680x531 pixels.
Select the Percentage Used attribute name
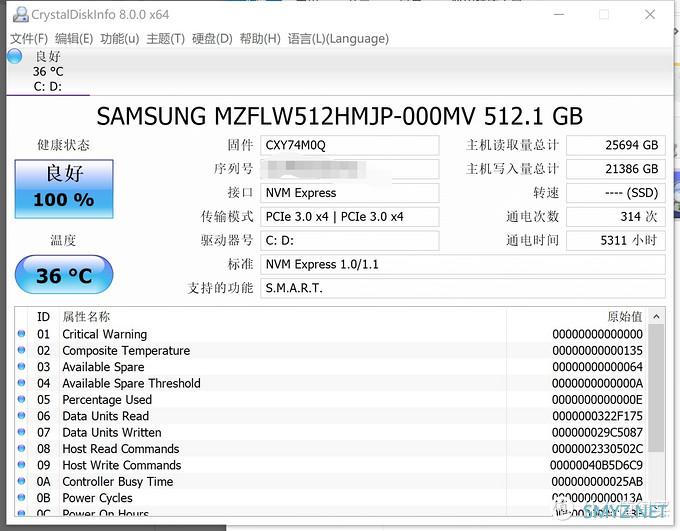(107, 400)
